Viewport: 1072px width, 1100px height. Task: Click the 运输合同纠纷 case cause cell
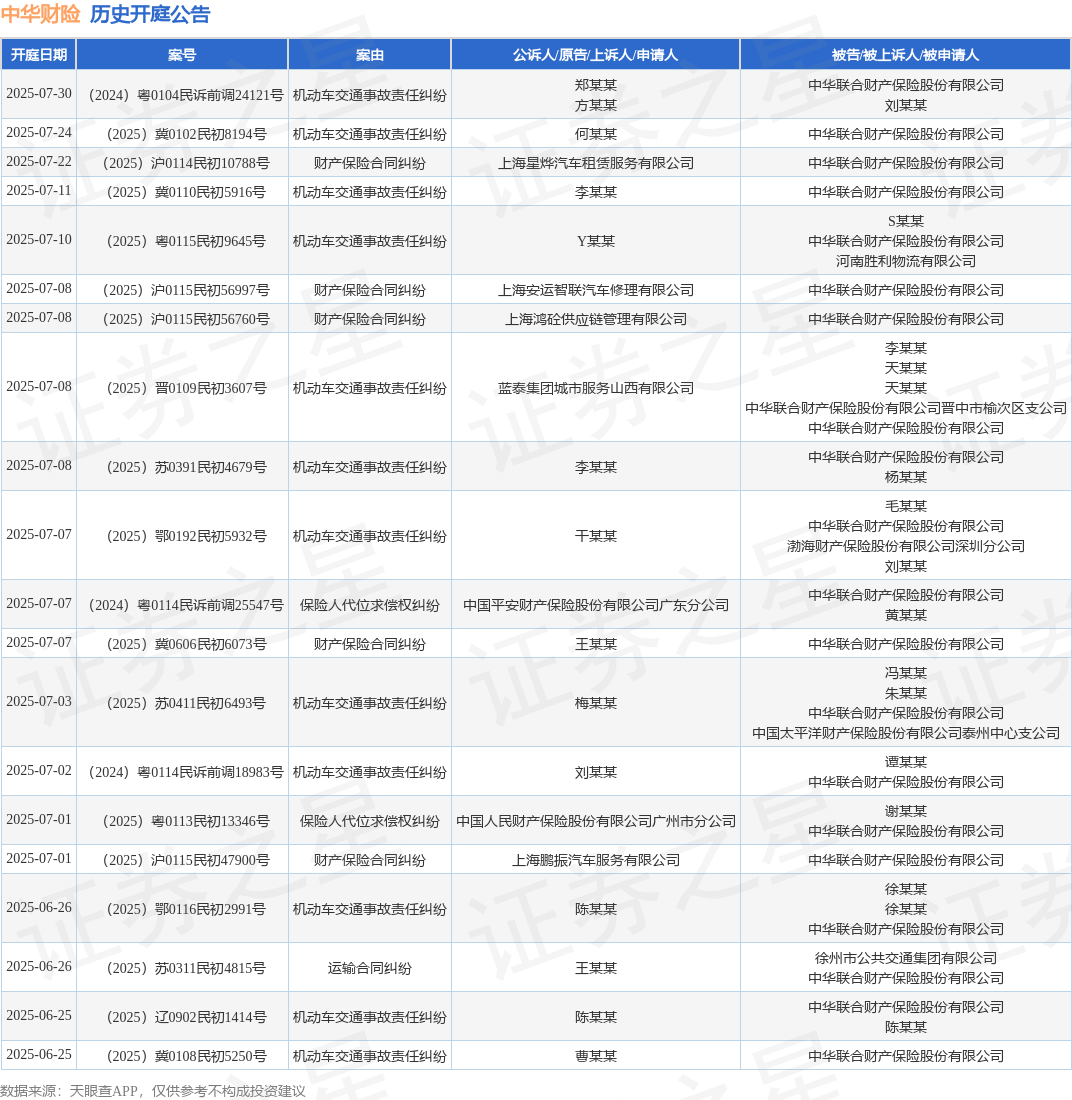click(x=370, y=968)
